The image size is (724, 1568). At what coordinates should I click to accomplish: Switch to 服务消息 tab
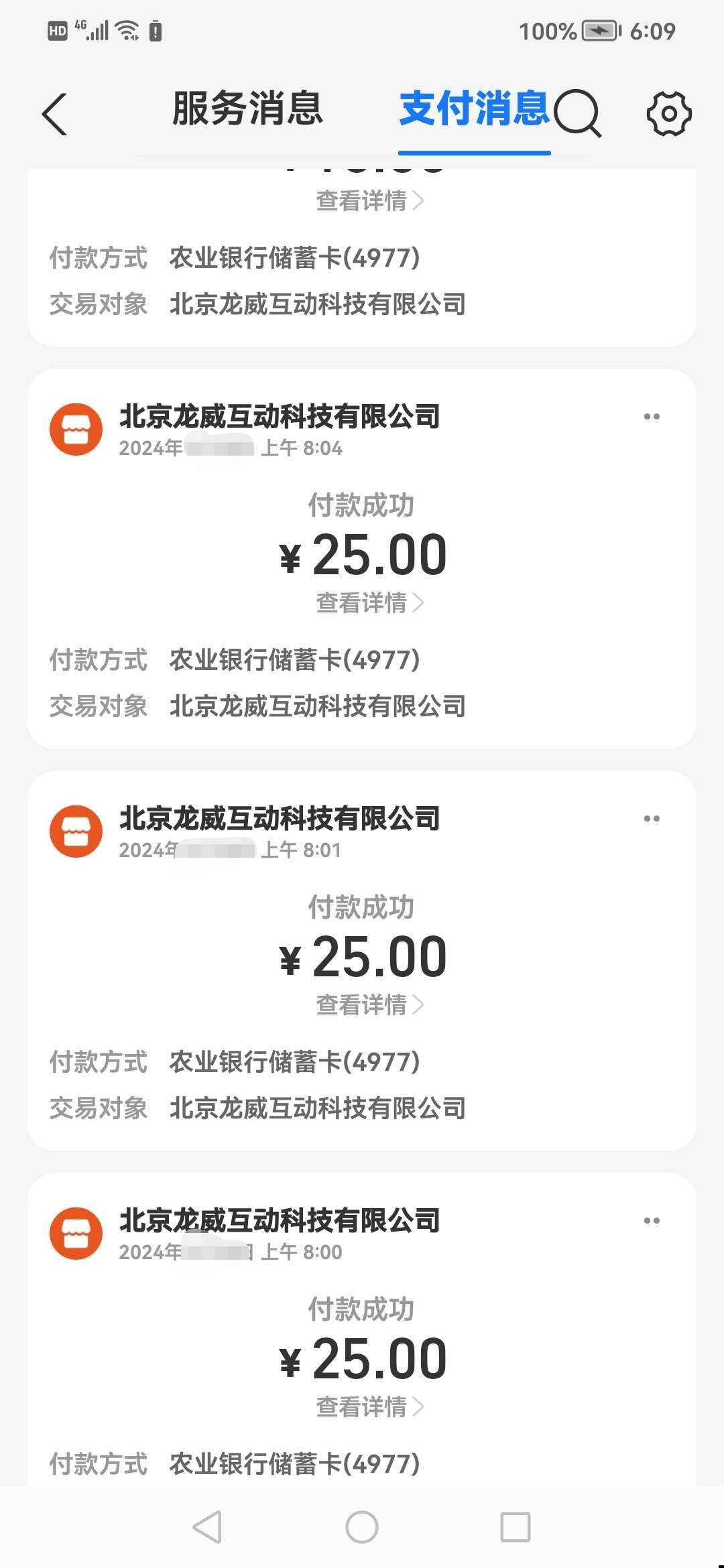(247, 109)
